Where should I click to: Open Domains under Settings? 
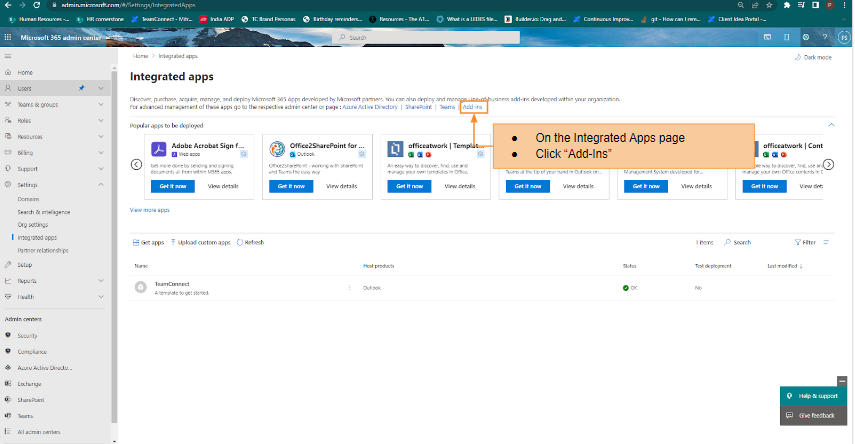click(x=28, y=199)
